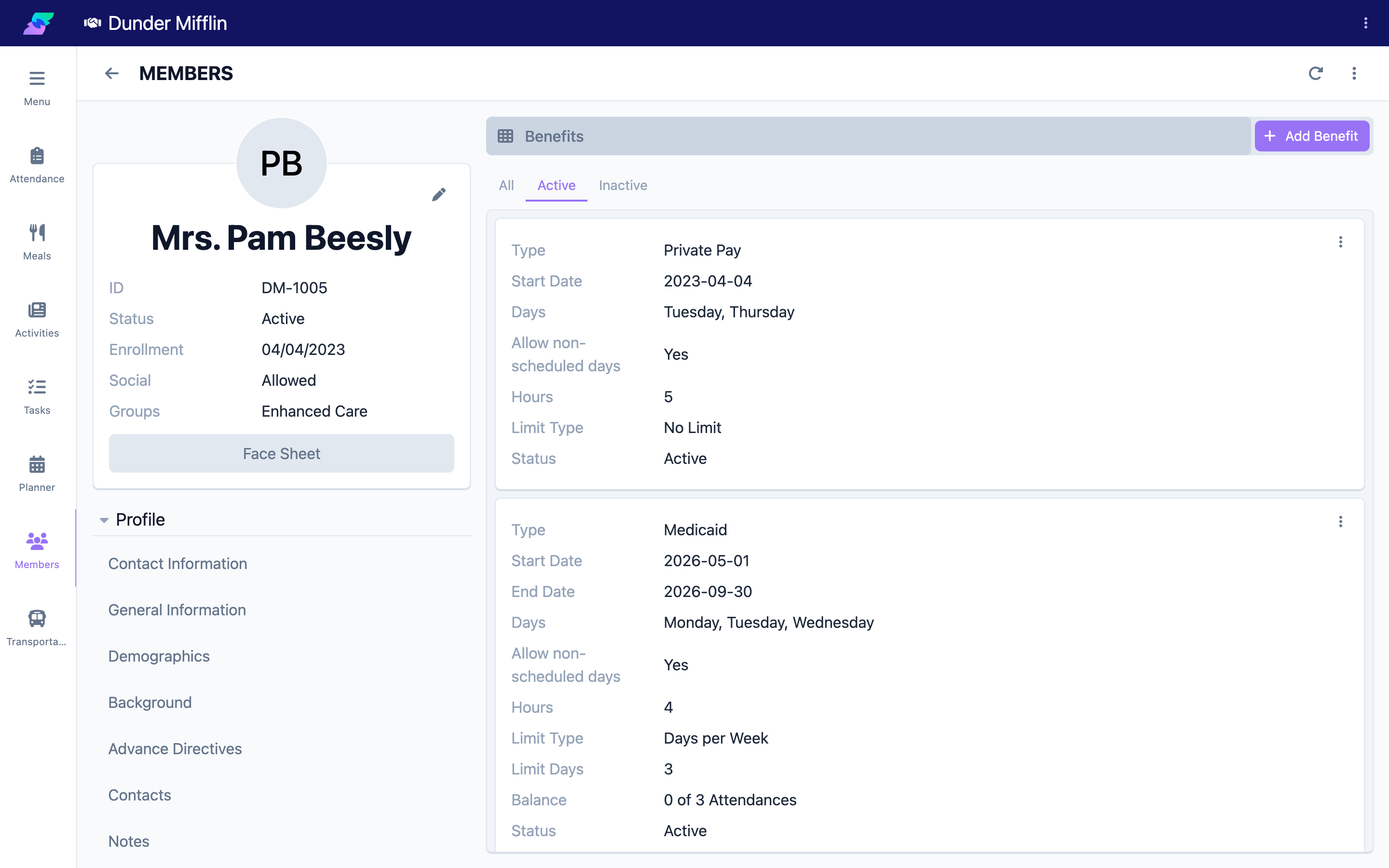
Task: Click the app logo in top bar
Action: click(39, 23)
